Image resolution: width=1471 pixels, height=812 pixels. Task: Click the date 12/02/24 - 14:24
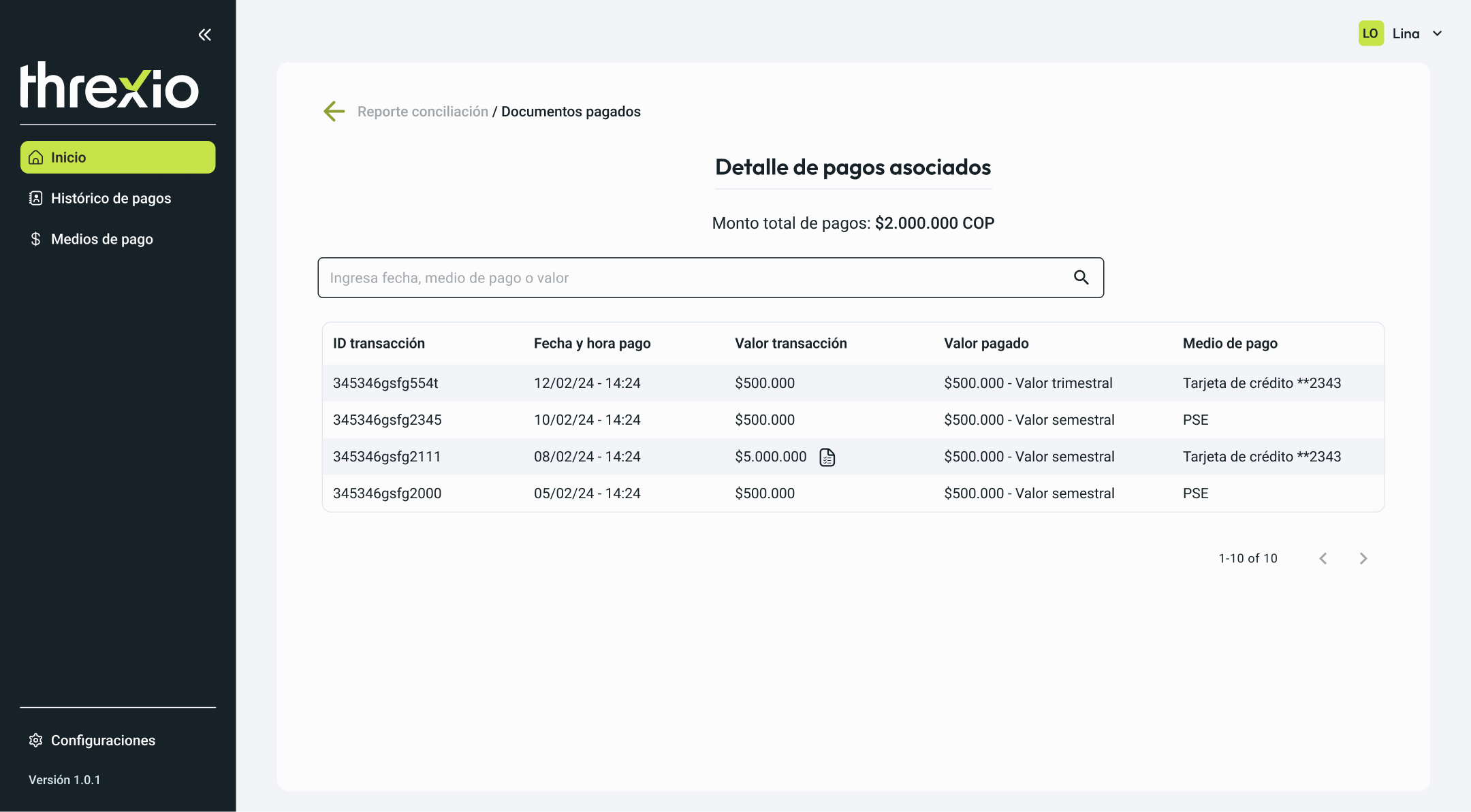point(587,383)
